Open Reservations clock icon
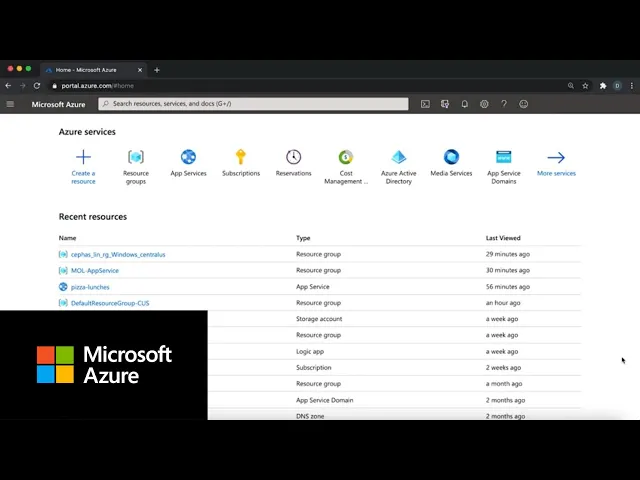640x480 pixels. click(x=293, y=157)
